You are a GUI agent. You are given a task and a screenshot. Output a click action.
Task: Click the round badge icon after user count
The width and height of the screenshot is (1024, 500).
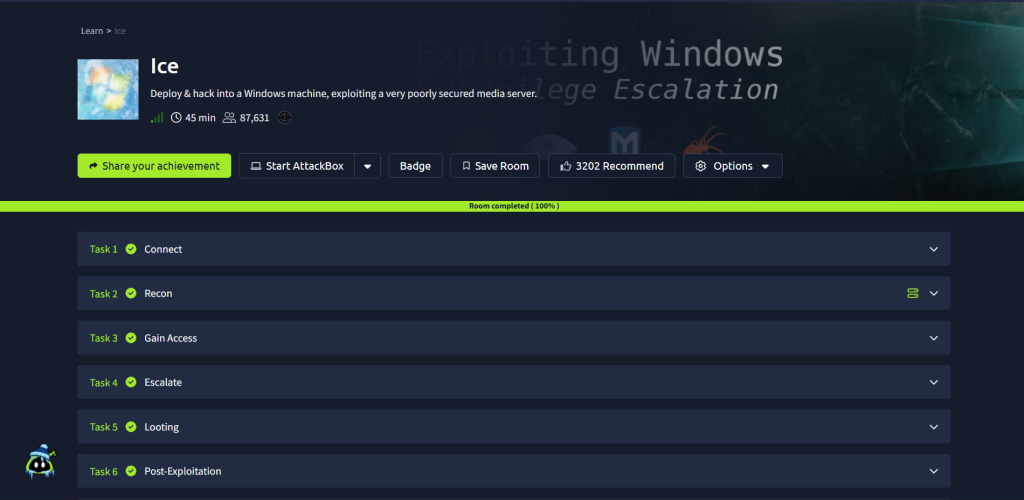click(285, 118)
